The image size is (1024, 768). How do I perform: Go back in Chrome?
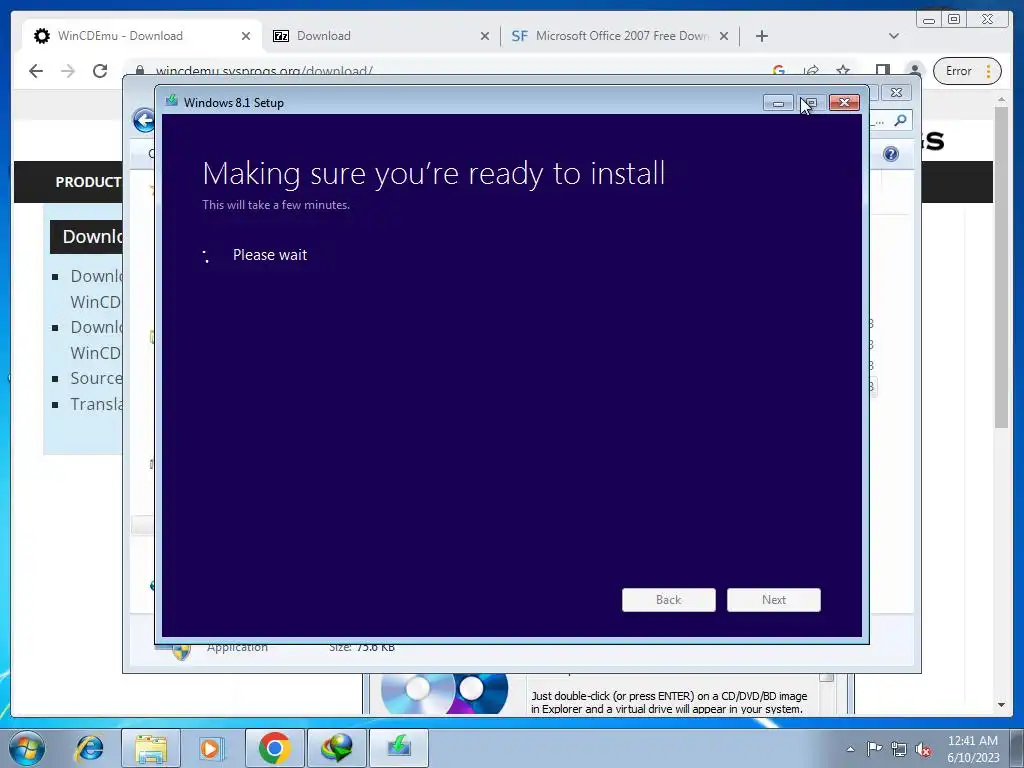pyautogui.click(x=36, y=71)
